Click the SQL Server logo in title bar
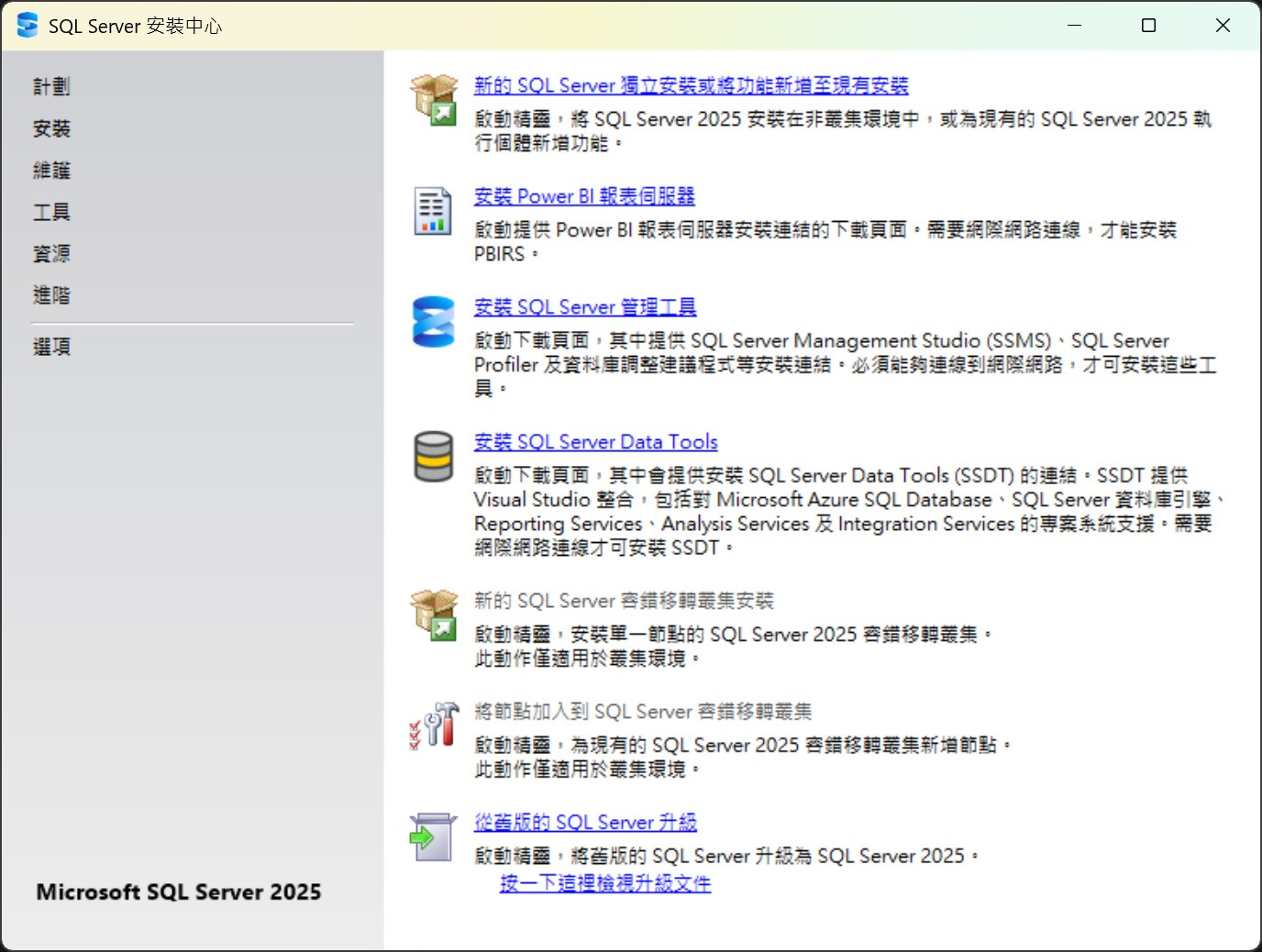1262x952 pixels. click(28, 25)
